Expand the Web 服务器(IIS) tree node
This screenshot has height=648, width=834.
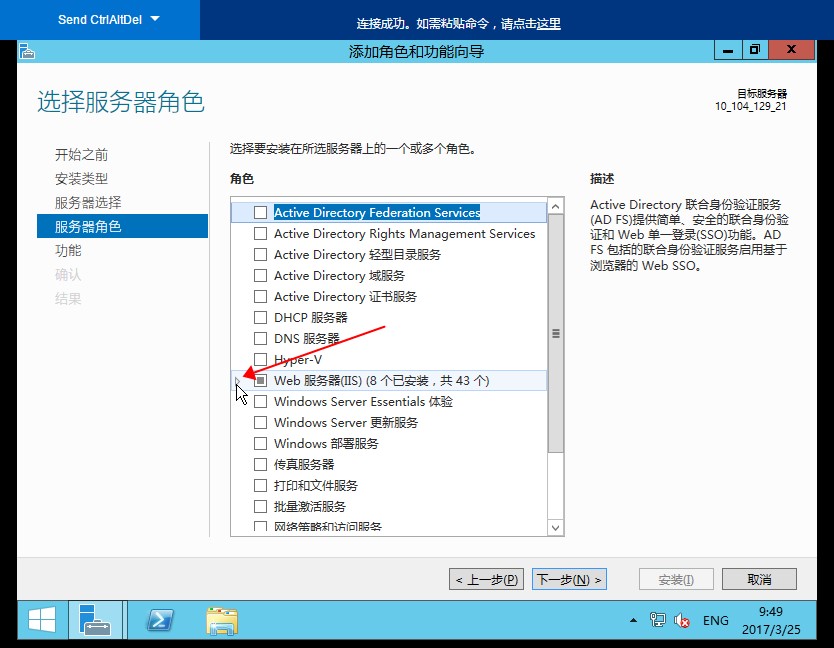coord(238,380)
